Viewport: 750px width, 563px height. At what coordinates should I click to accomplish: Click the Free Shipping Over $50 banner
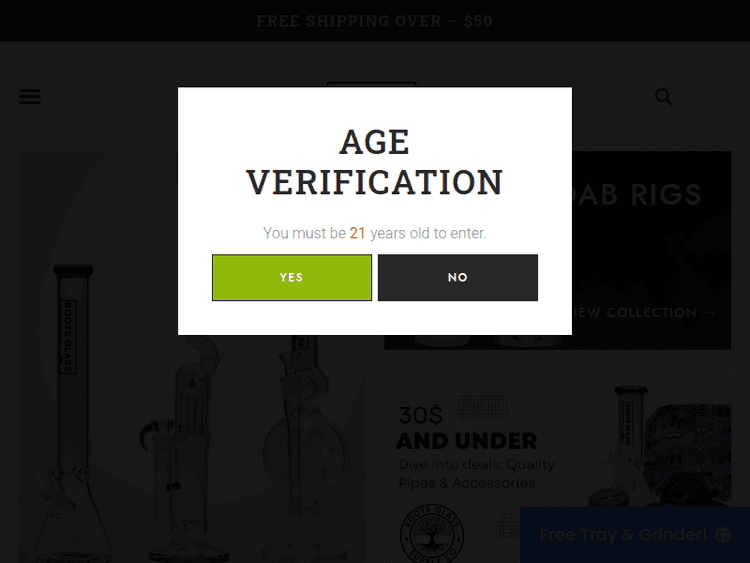pyautogui.click(x=374, y=21)
